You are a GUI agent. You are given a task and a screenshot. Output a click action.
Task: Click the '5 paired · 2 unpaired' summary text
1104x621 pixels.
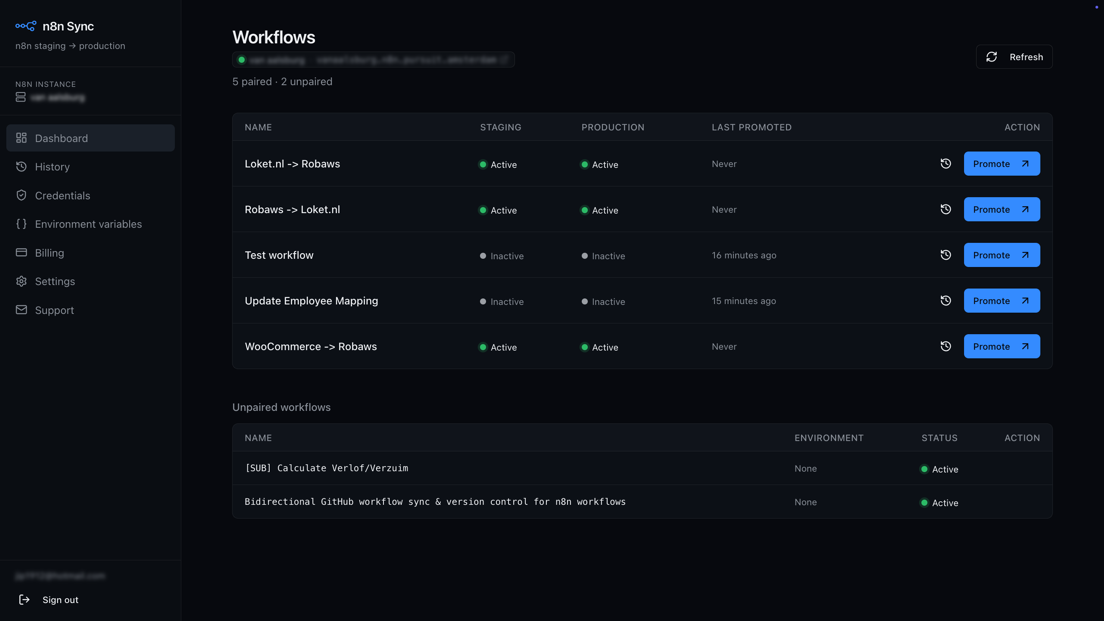[x=282, y=82]
